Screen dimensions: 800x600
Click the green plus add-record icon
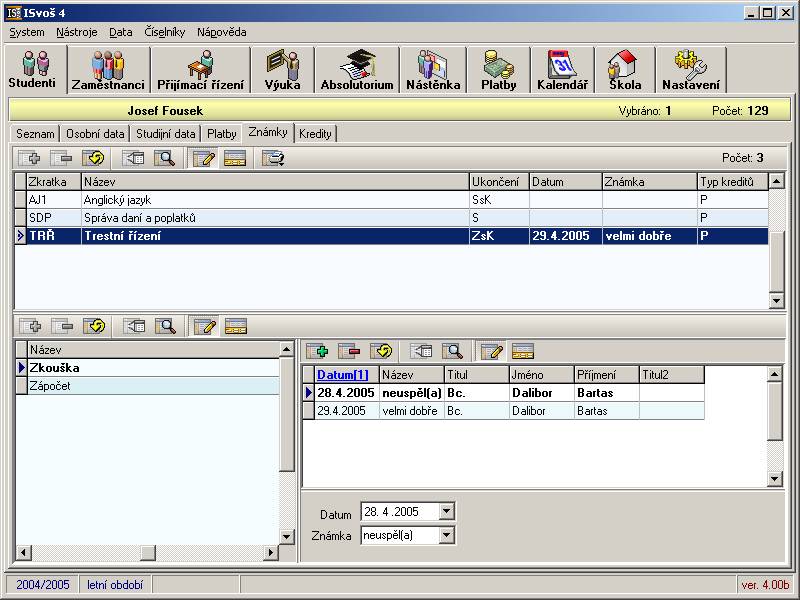tap(317, 351)
